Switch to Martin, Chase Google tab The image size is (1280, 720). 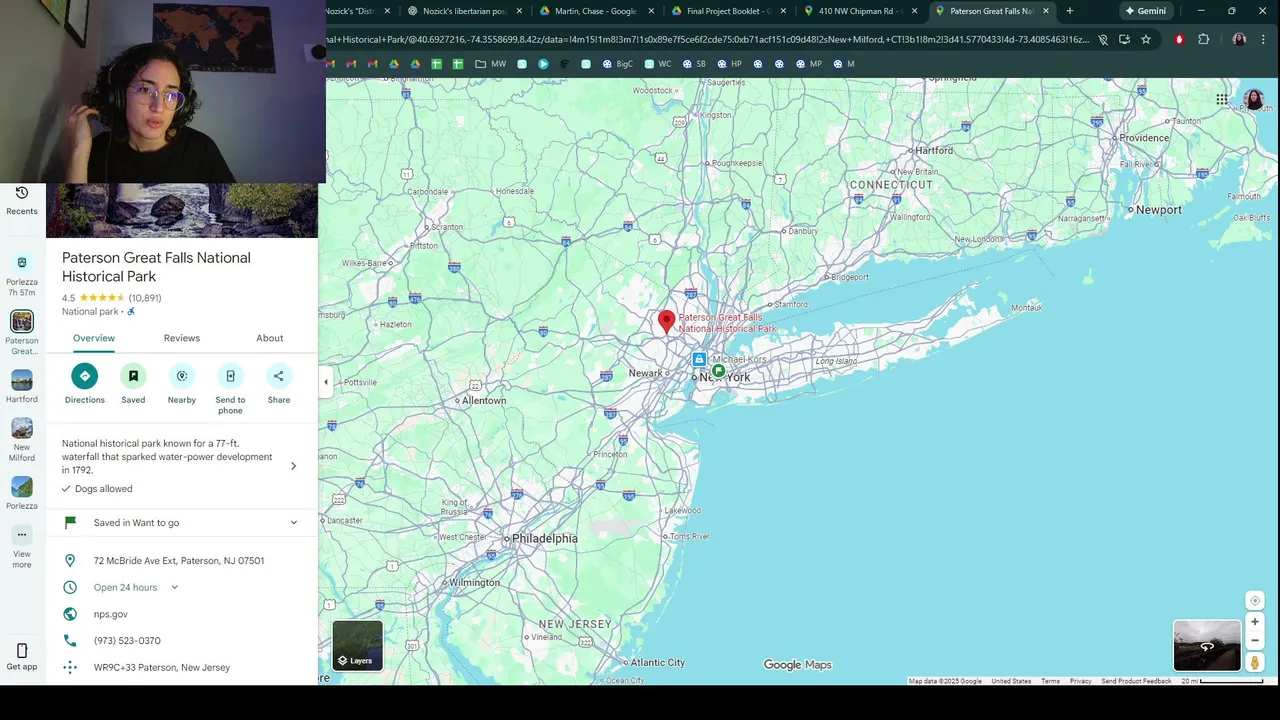coord(596,11)
